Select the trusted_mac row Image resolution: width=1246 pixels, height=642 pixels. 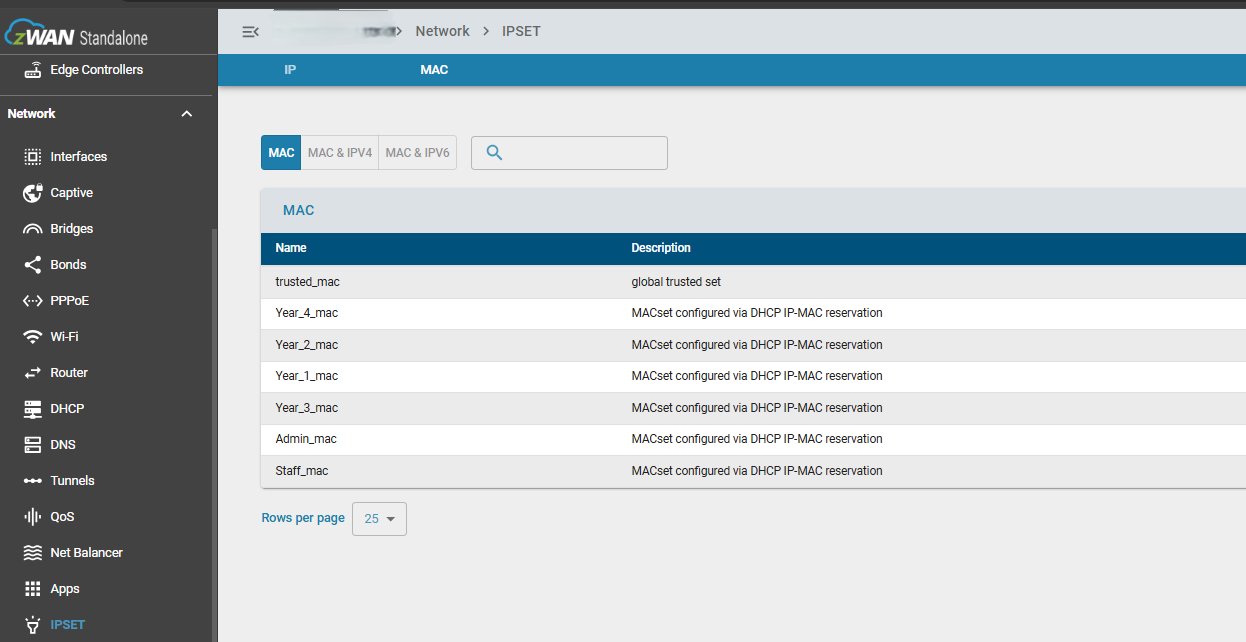[x=753, y=282]
